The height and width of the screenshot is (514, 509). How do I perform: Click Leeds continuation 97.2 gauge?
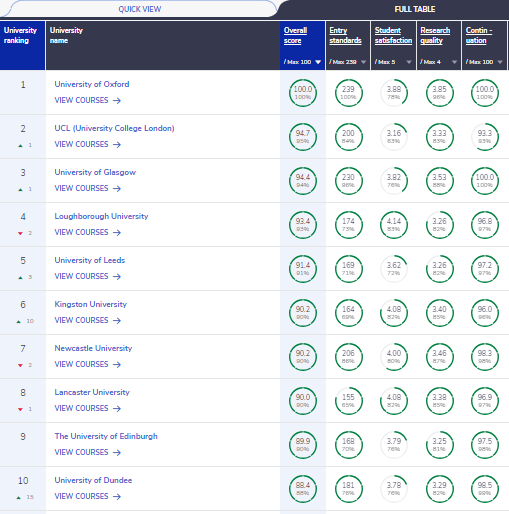(x=485, y=269)
